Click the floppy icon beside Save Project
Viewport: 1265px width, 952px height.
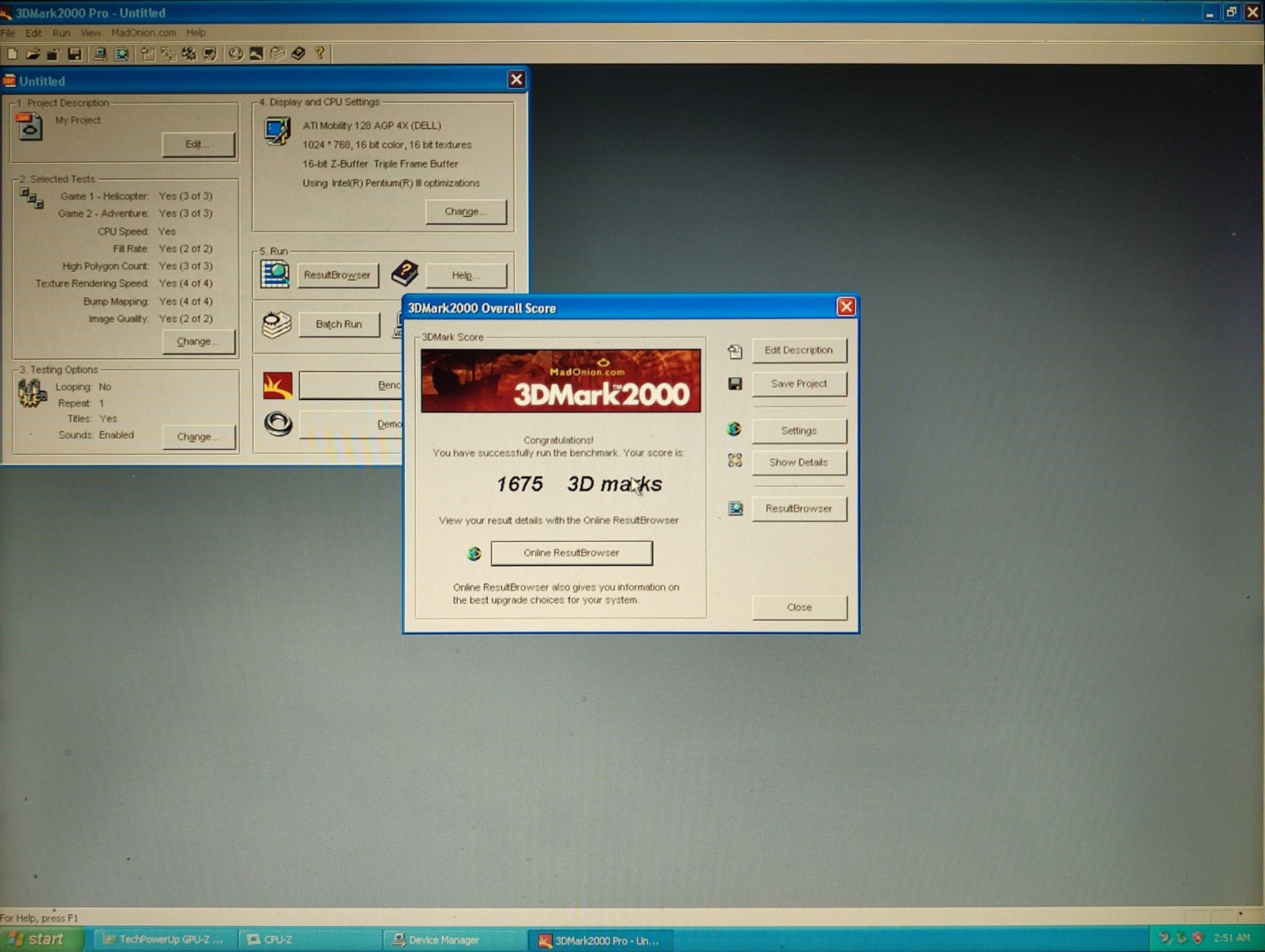[x=734, y=383]
